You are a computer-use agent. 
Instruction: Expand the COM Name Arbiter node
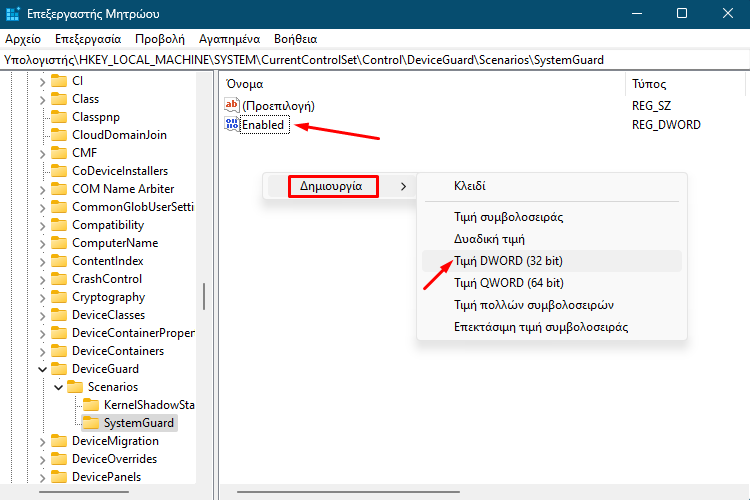42,190
